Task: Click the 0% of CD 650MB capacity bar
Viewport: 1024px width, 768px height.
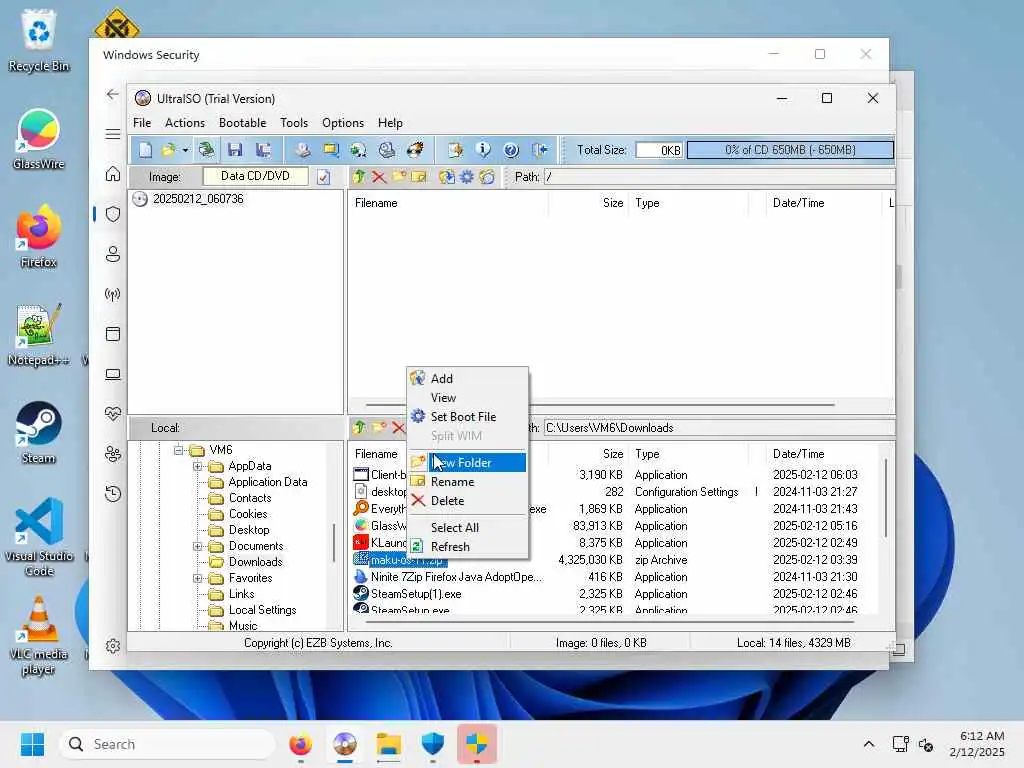Action: pyautogui.click(x=790, y=150)
